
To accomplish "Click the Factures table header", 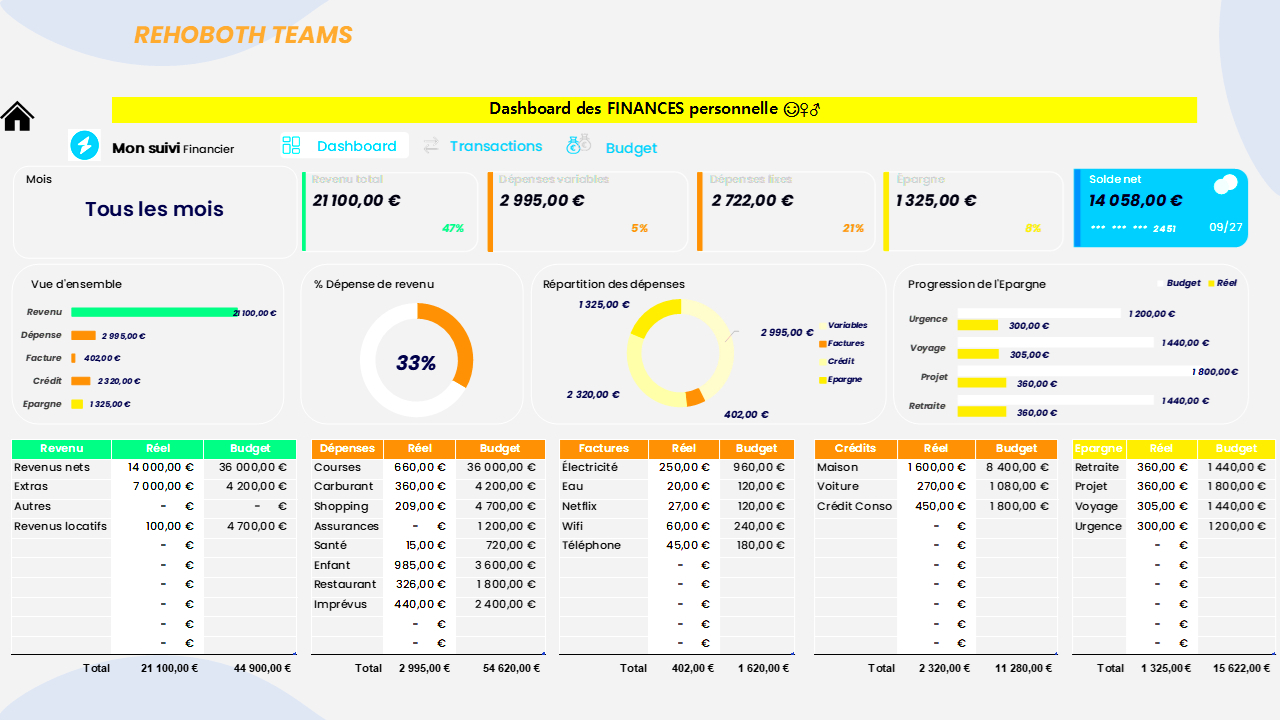I will [604, 449].
